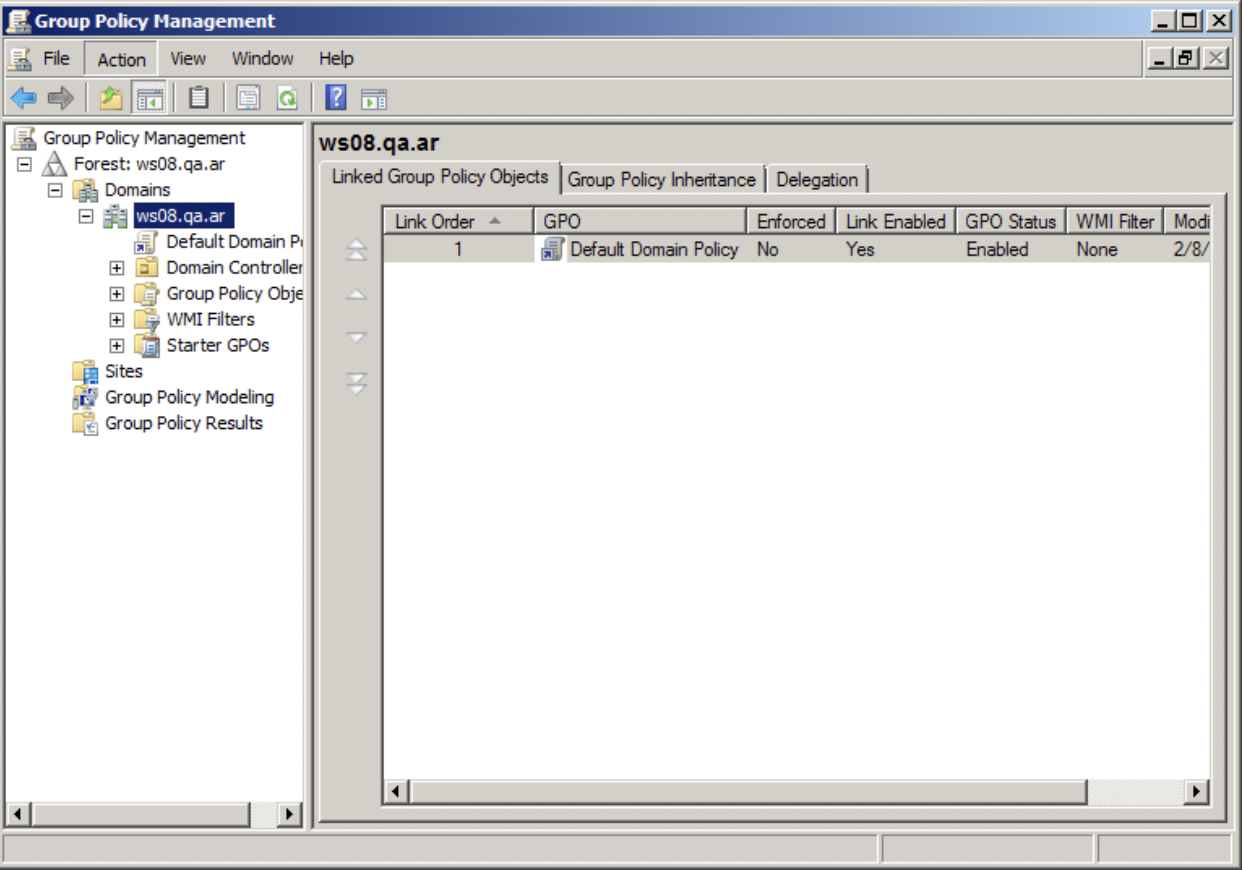Screen dimensions: 1244x870
Task: Switch to Group Policy Inheritance tab
Action: tap(661, 180)
